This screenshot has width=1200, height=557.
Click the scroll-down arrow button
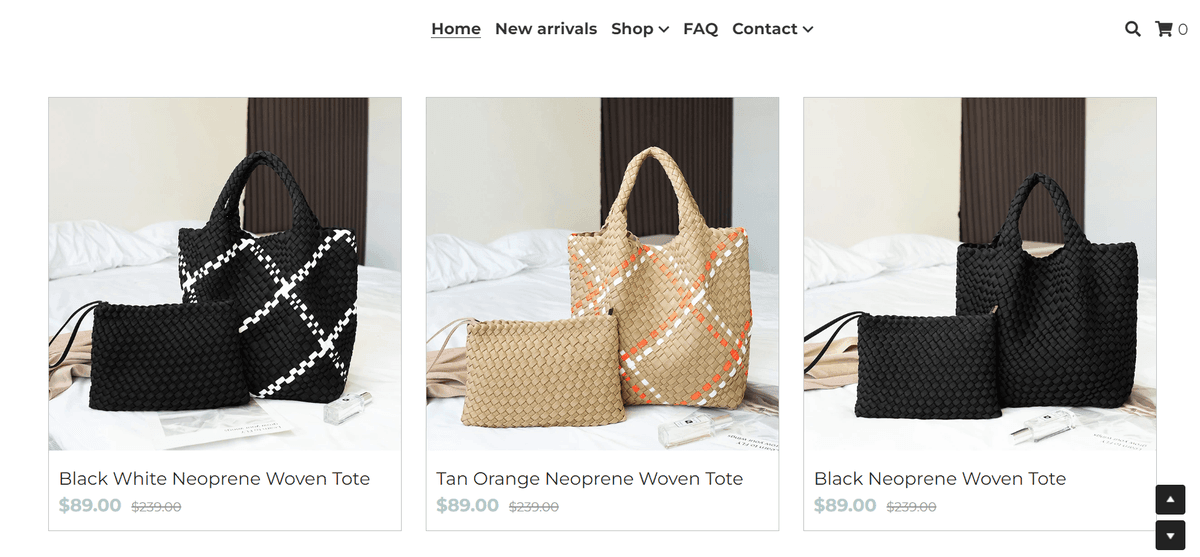click(1170, 535)
